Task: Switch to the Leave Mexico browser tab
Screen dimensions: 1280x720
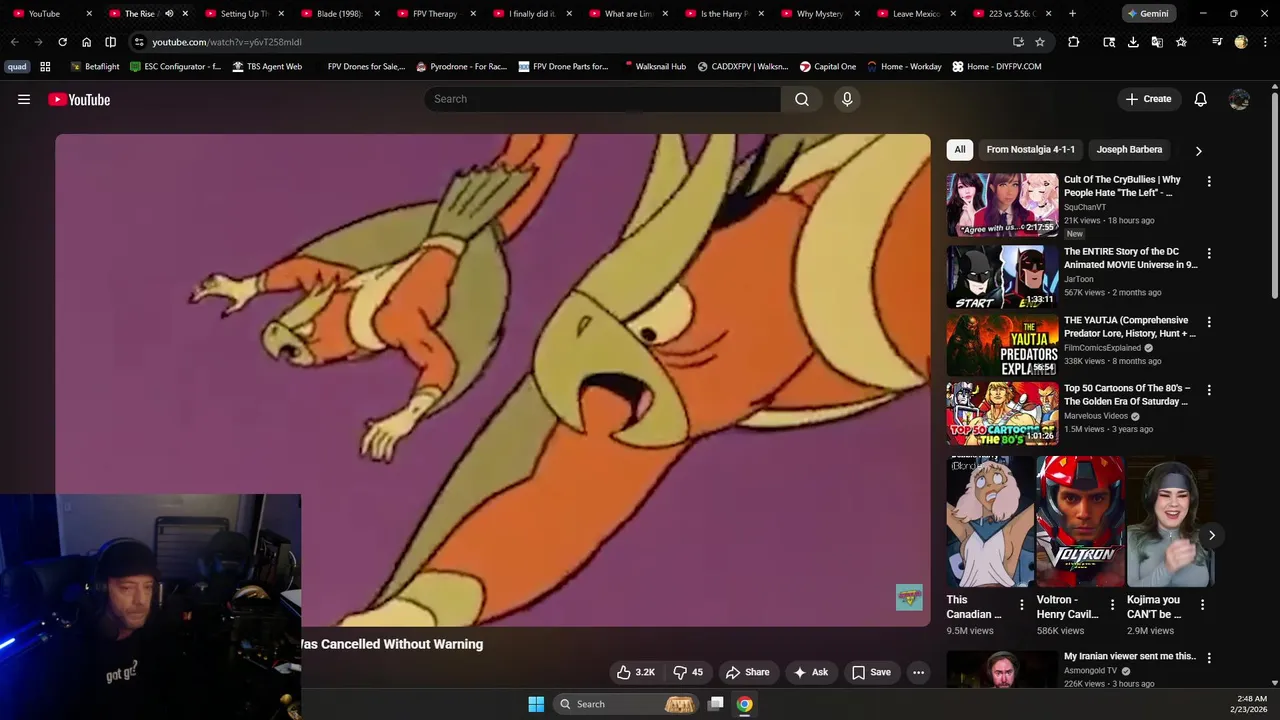Action: (x=916, y=14)
